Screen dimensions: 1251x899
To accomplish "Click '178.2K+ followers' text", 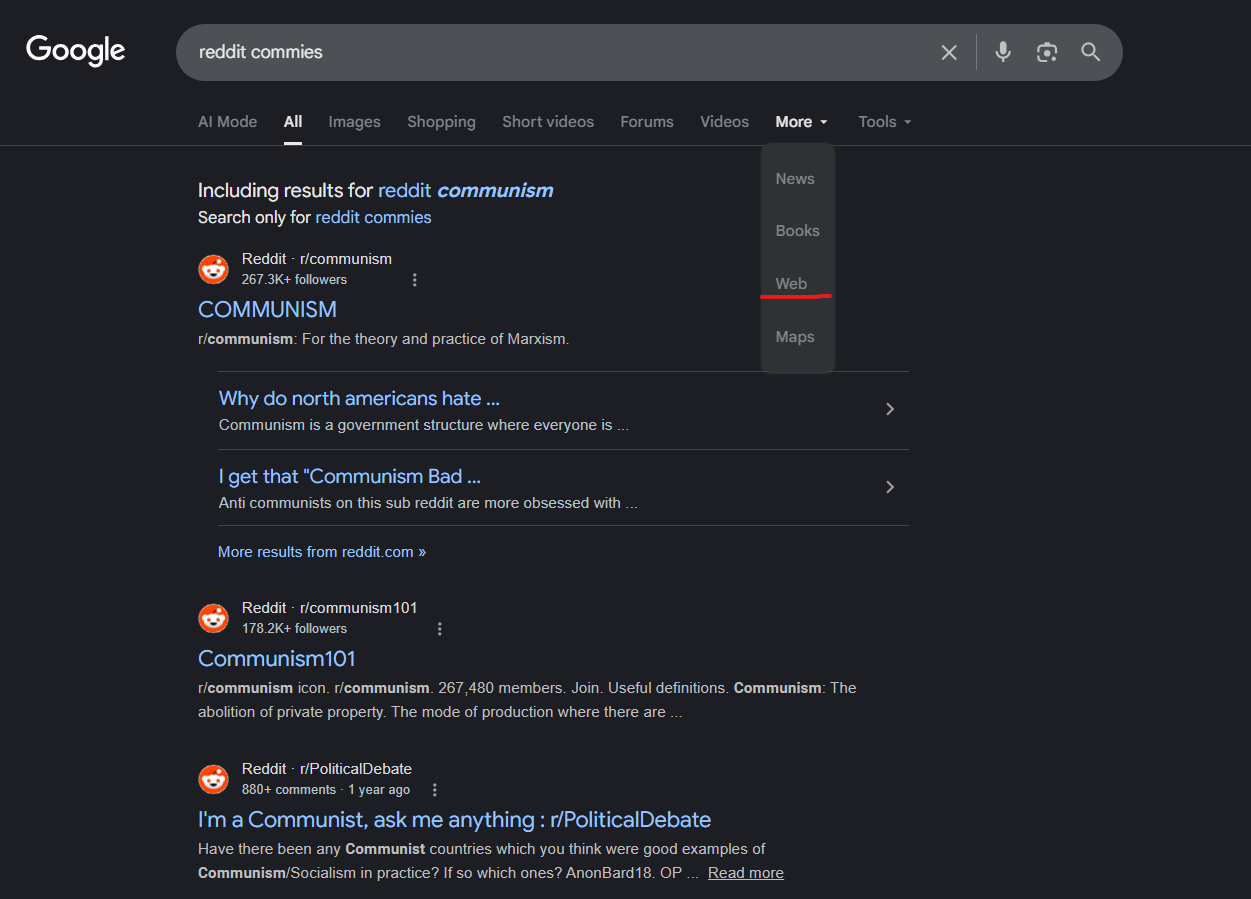I will click(x=294, y=629).
